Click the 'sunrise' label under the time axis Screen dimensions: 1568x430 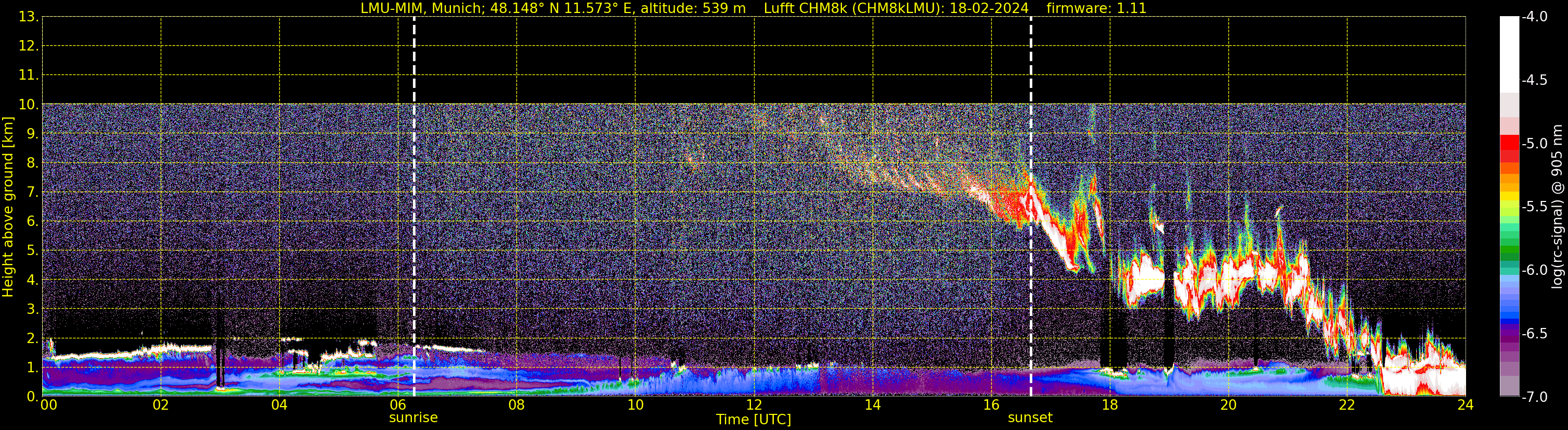pos(413,418)
